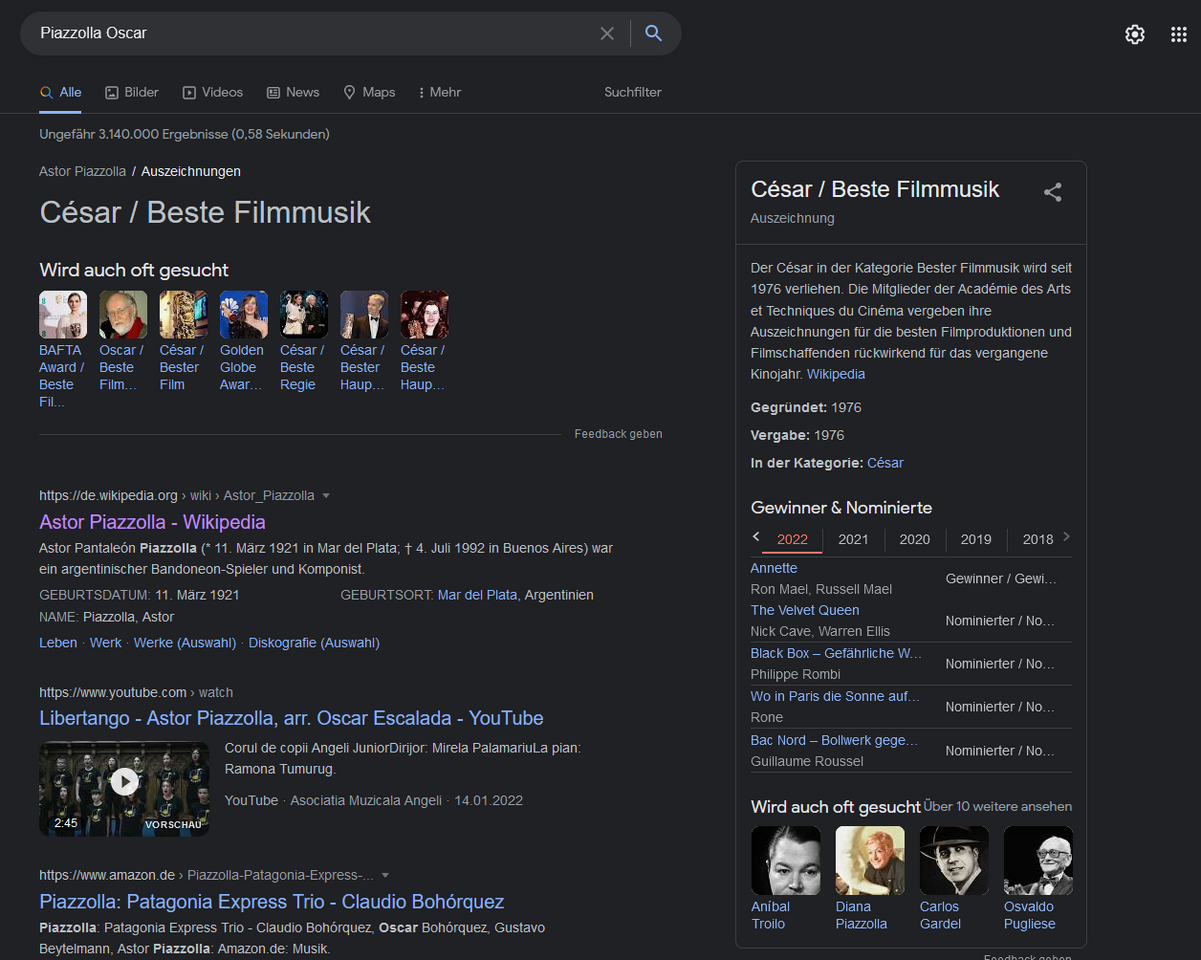Screen dimensions: 1201x960
Task: Expand the Wikipedia result URL dropdown arrow
Action: 326,496
